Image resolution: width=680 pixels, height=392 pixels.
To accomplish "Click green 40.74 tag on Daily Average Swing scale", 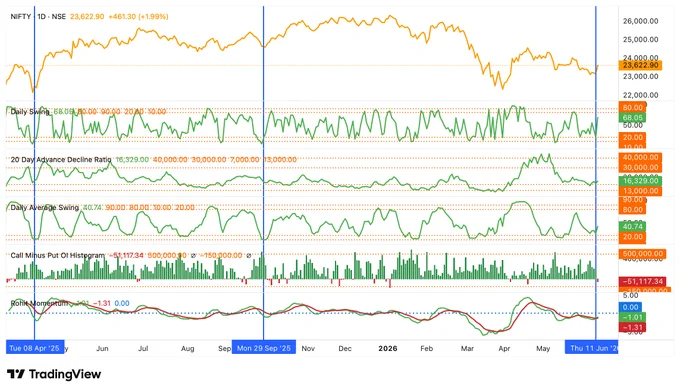I will (632, 226).
